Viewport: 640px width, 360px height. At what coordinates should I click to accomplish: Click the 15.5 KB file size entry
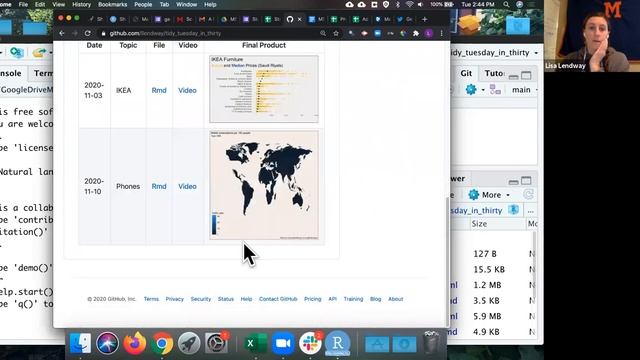(489, 269)
